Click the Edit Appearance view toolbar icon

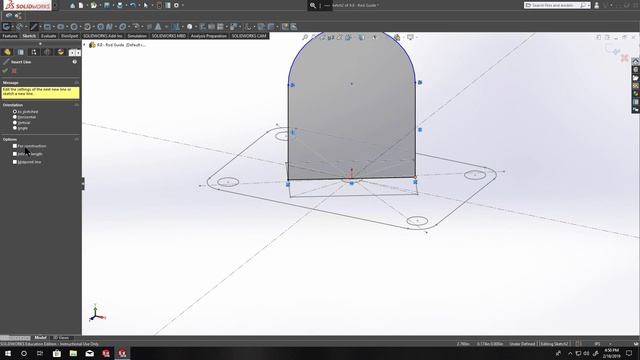(x=397, y=37)
